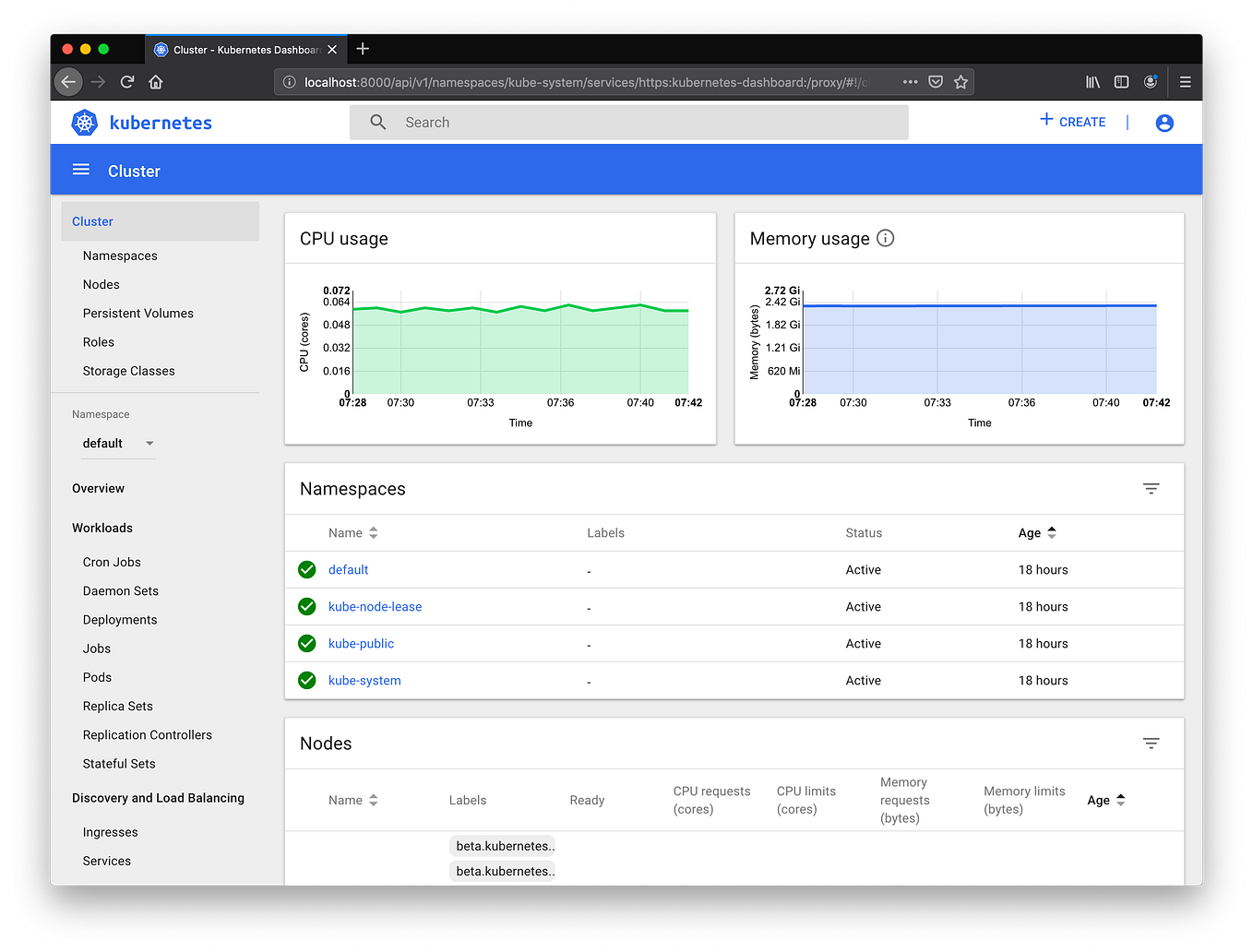The height and width of the screenshot is (952, 1253).
Task: Click the green status check beside kube-system
Action: tap(306, 680)
